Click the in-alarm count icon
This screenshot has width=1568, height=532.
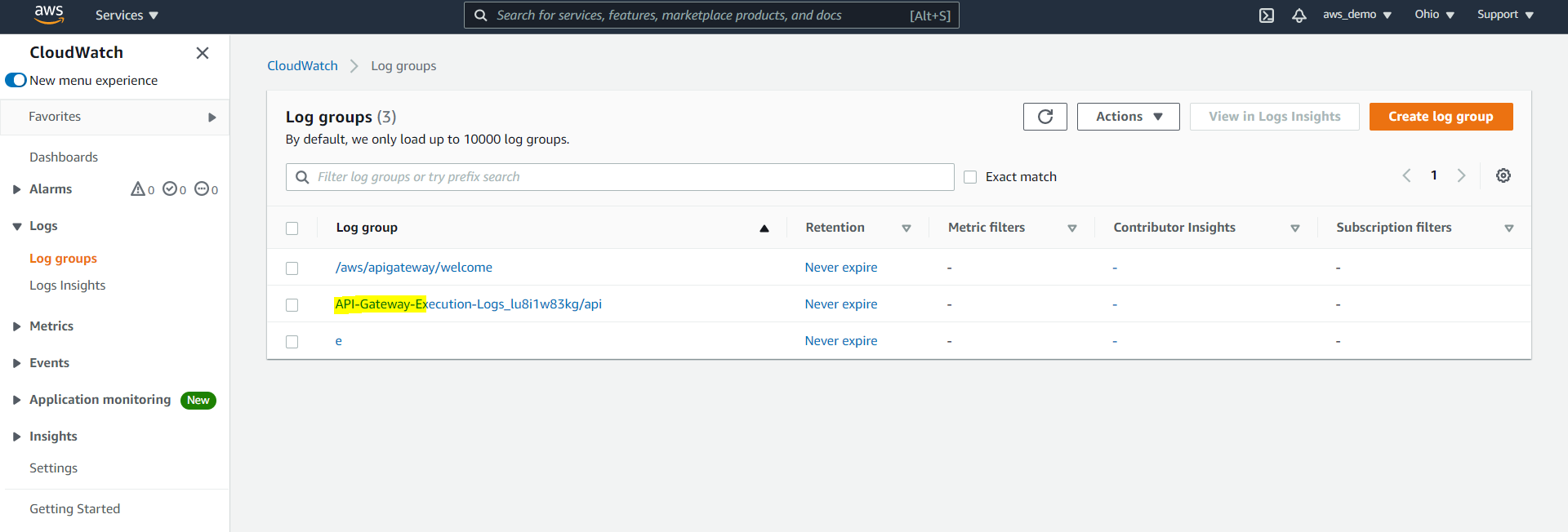(138, 189)
